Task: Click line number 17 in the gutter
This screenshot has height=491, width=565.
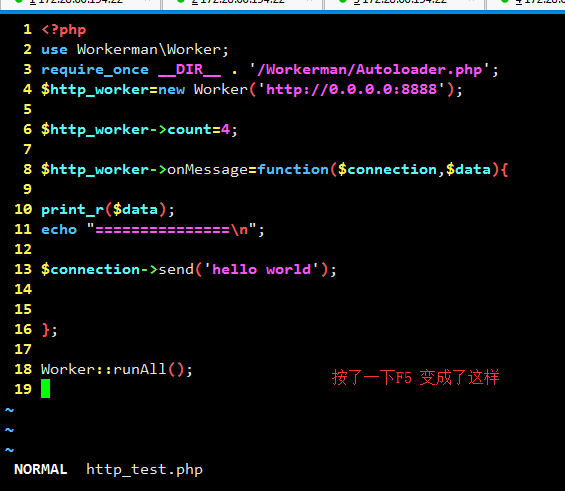Action: (23, 349)
